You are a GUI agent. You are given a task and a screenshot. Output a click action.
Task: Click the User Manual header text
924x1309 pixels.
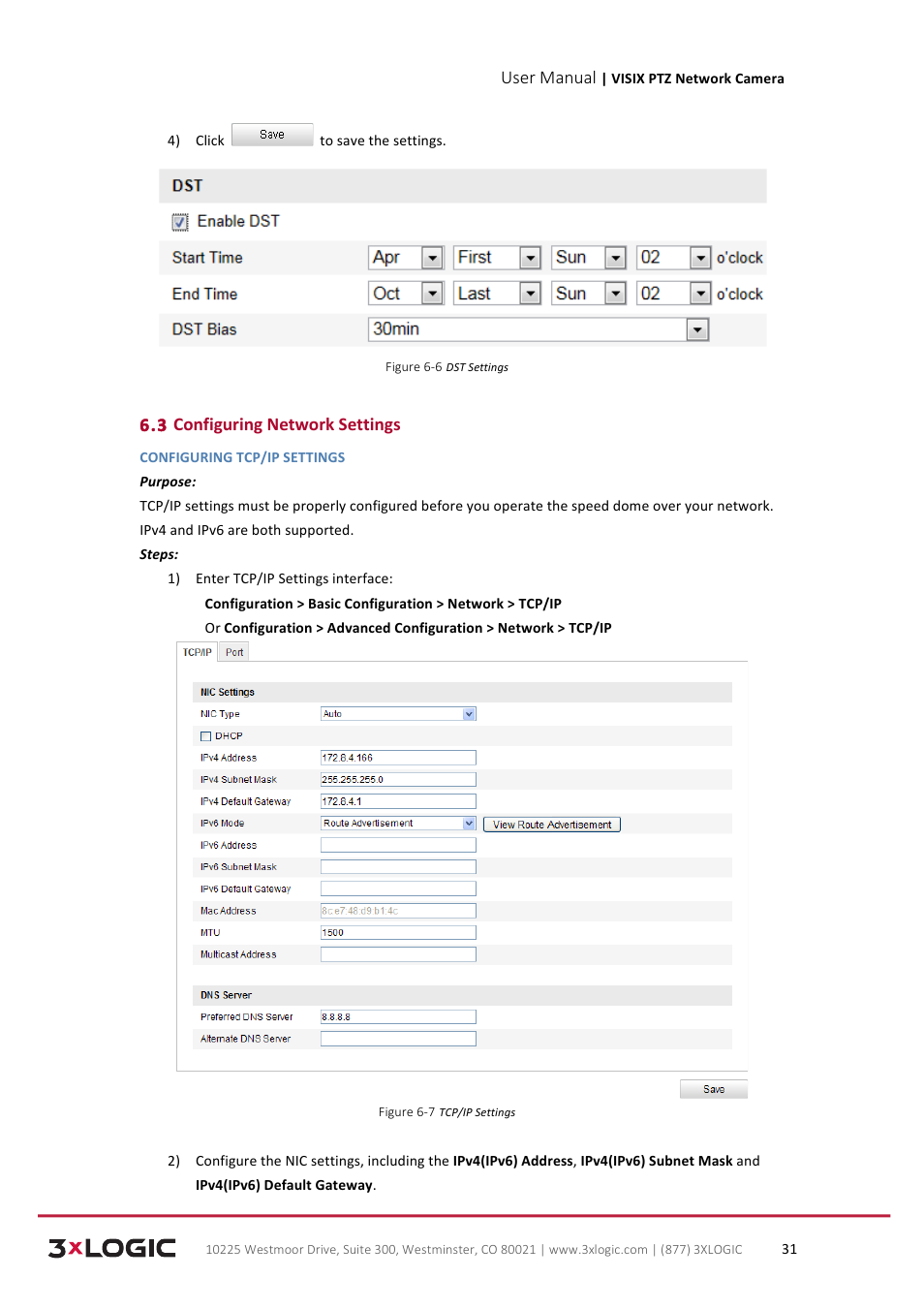[548, 78]
